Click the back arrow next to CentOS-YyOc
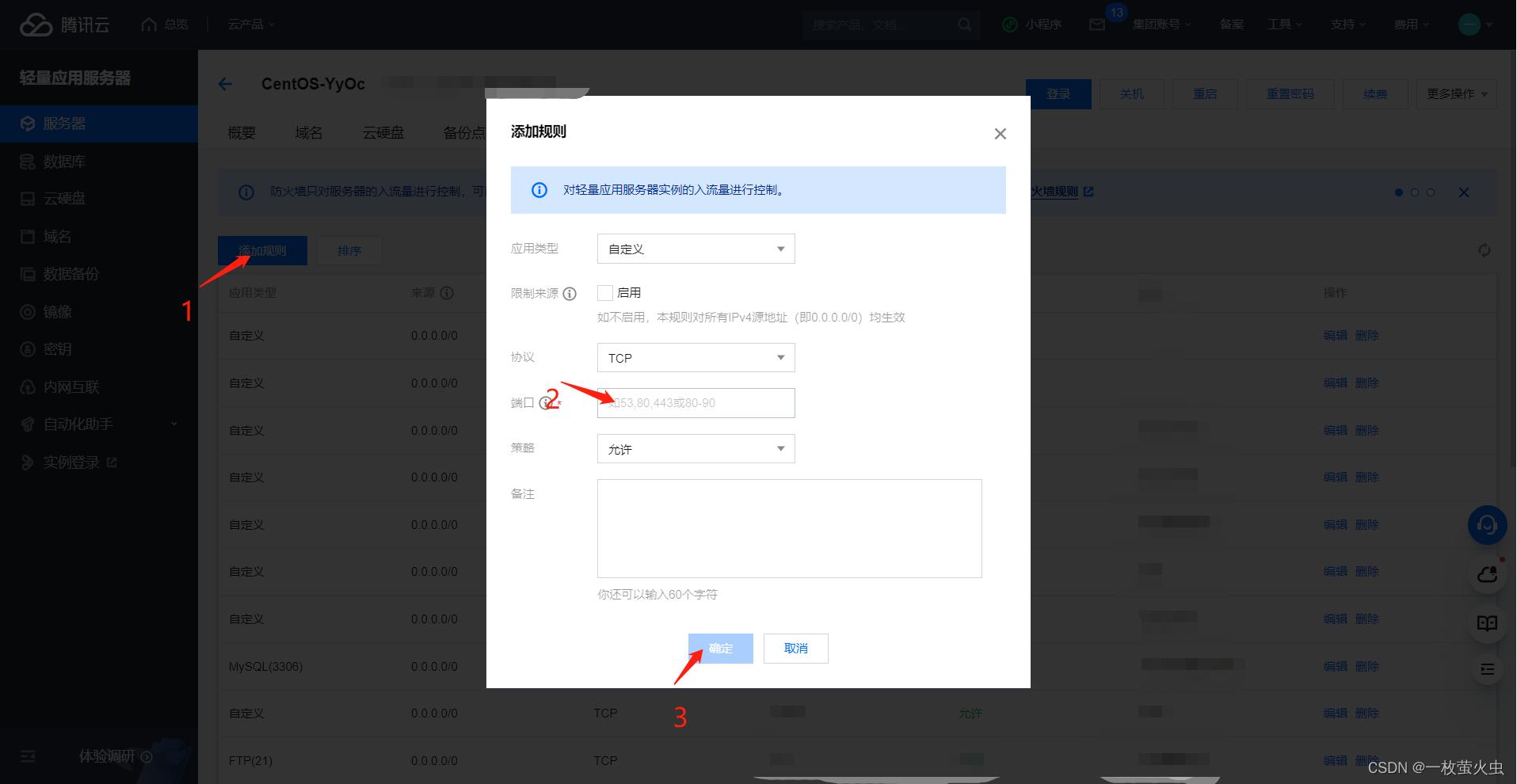 coord(226,84)
